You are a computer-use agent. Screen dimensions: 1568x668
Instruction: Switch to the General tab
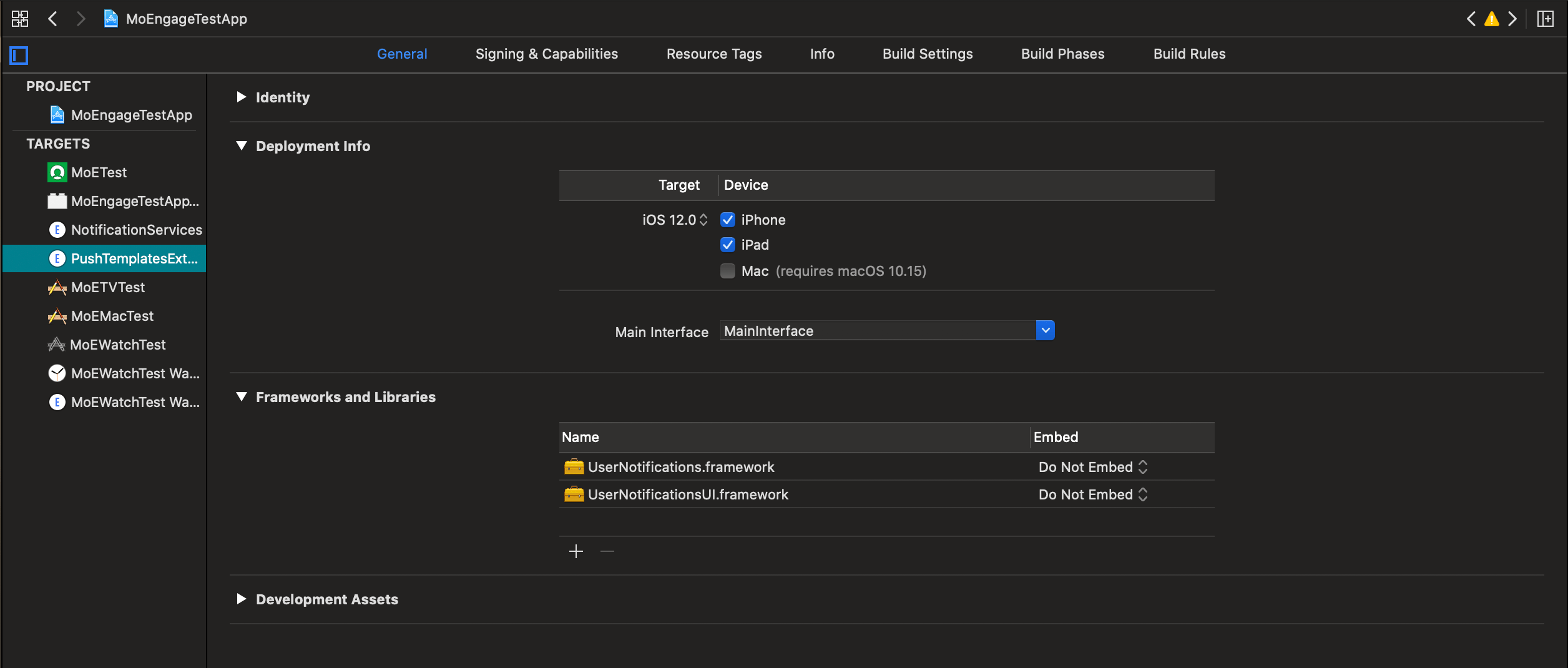(402, 54)
